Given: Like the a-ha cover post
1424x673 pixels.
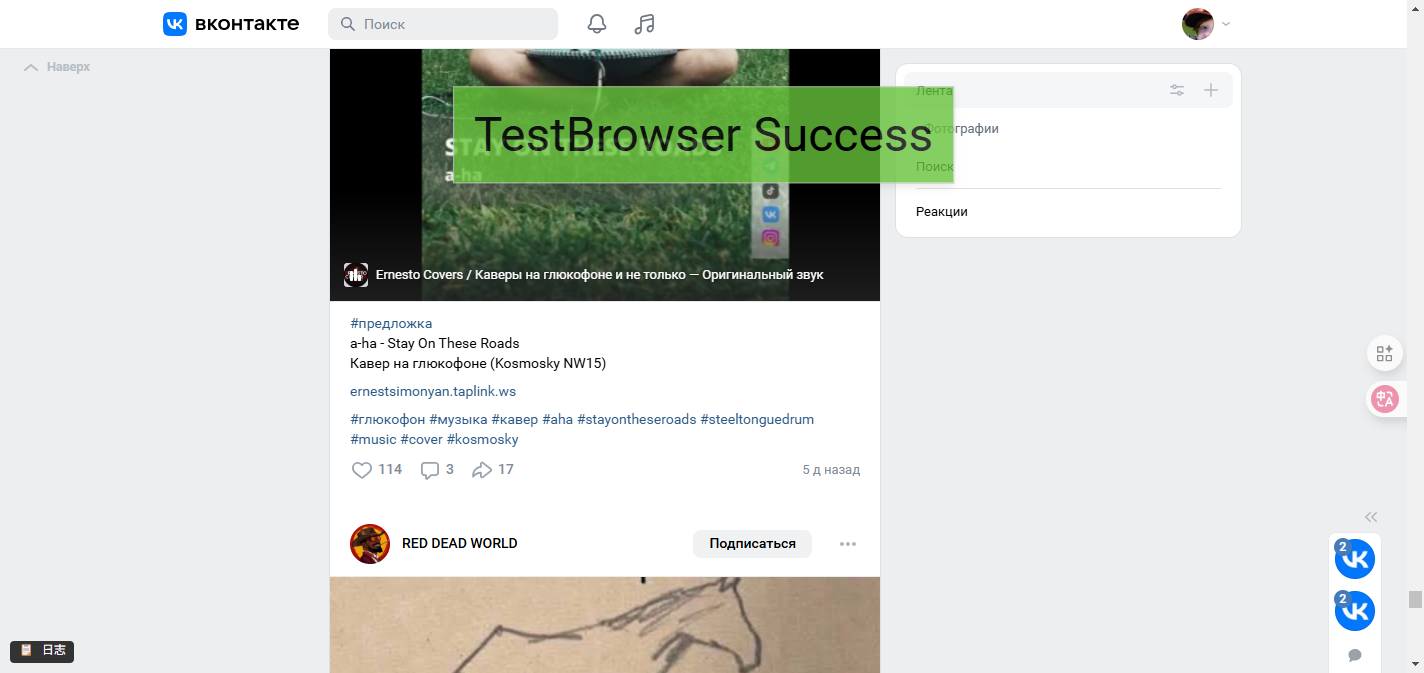Looking at the screenshot, I should [362, 470].
